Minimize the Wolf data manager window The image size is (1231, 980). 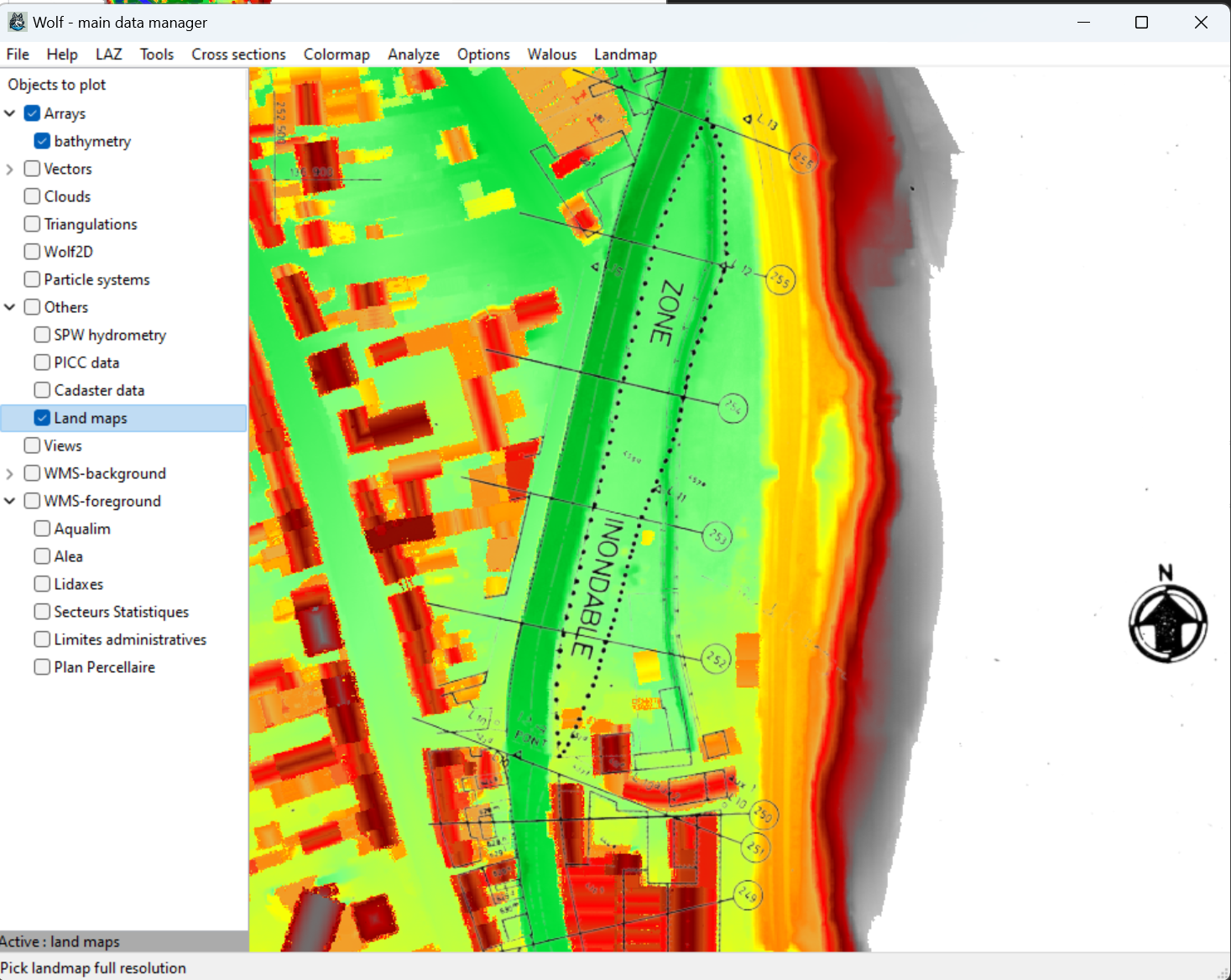click(x=1083, y=23)
